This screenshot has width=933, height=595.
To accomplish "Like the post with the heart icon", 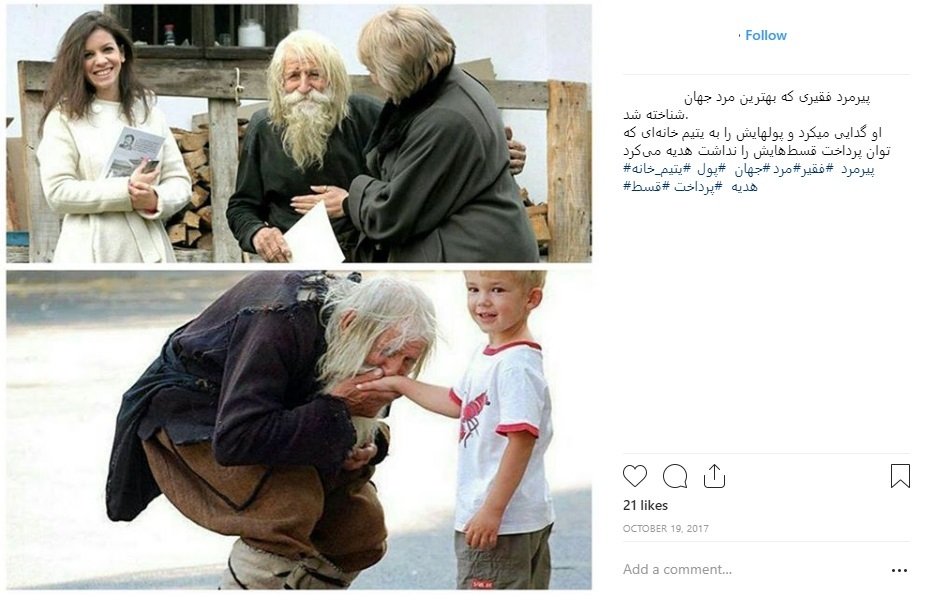I will point(634,476).
